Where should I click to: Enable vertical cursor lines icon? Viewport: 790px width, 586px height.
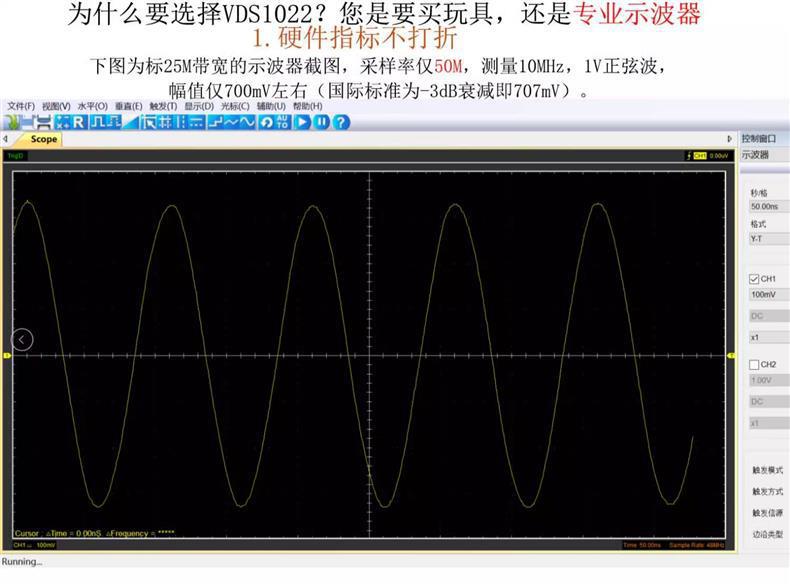point(180,122)
